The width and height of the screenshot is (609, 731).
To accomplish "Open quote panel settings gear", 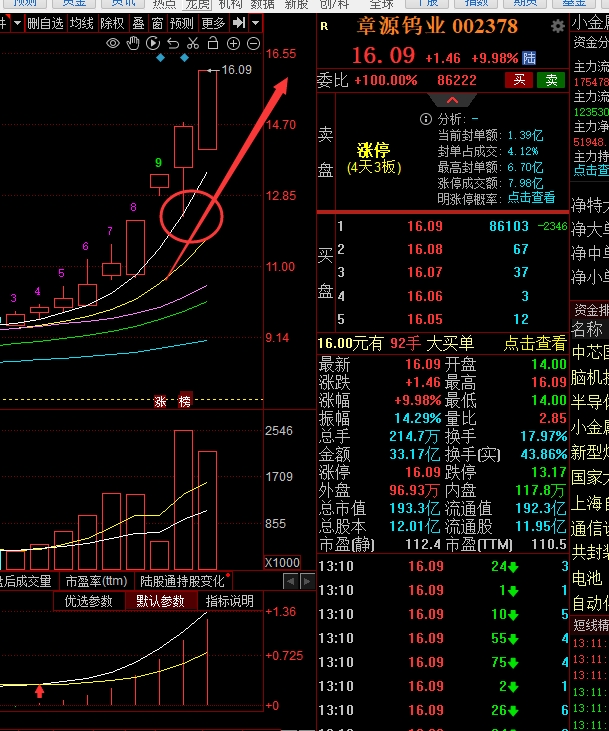I will (x=558, y=26).
